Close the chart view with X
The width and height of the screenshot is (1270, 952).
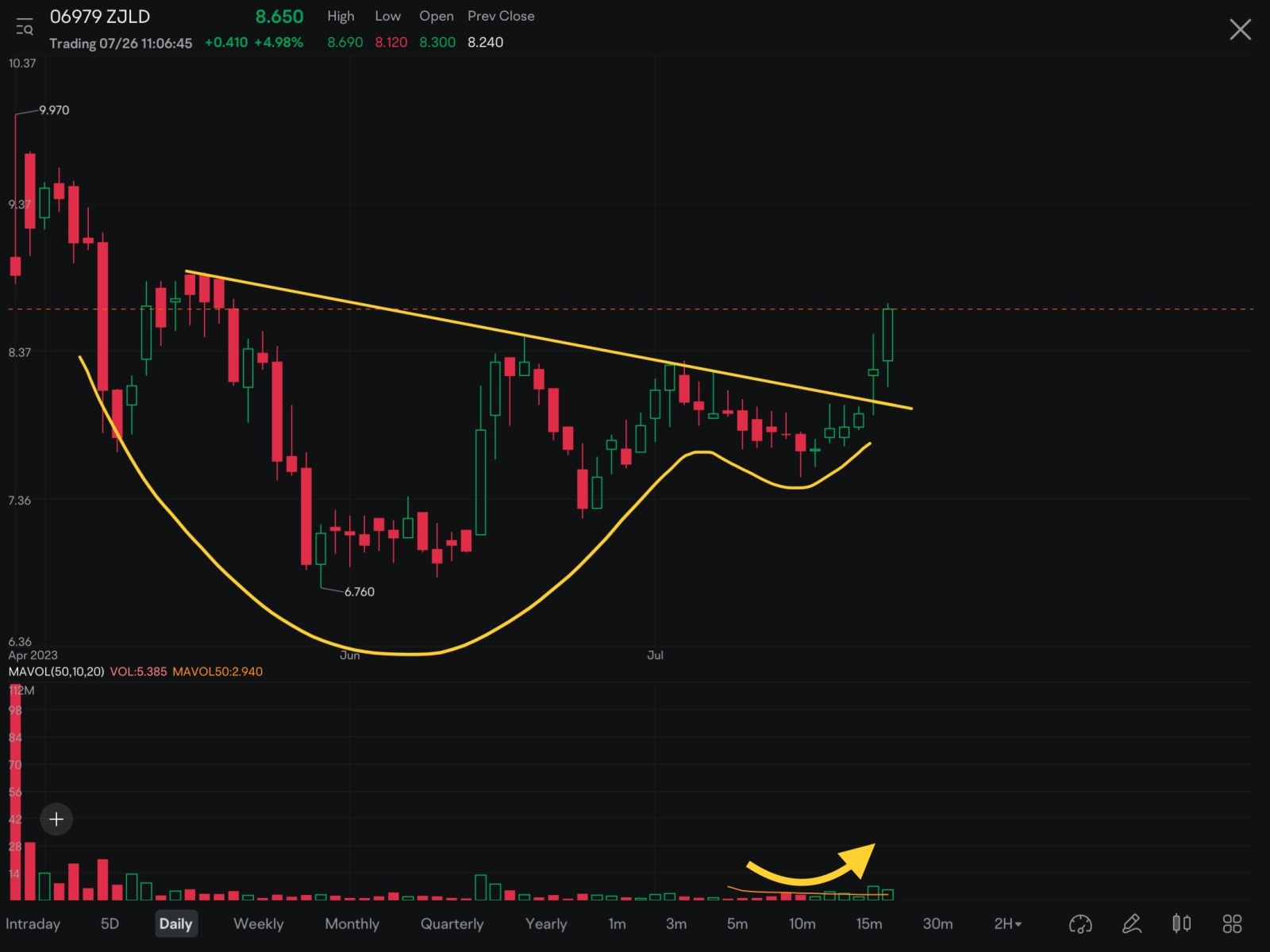(1240, 30)
